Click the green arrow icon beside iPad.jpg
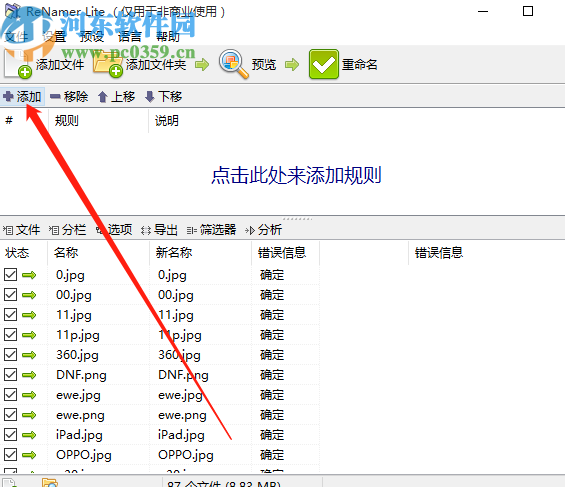This screenshot has height=487, width=565. tap(29, 435)
